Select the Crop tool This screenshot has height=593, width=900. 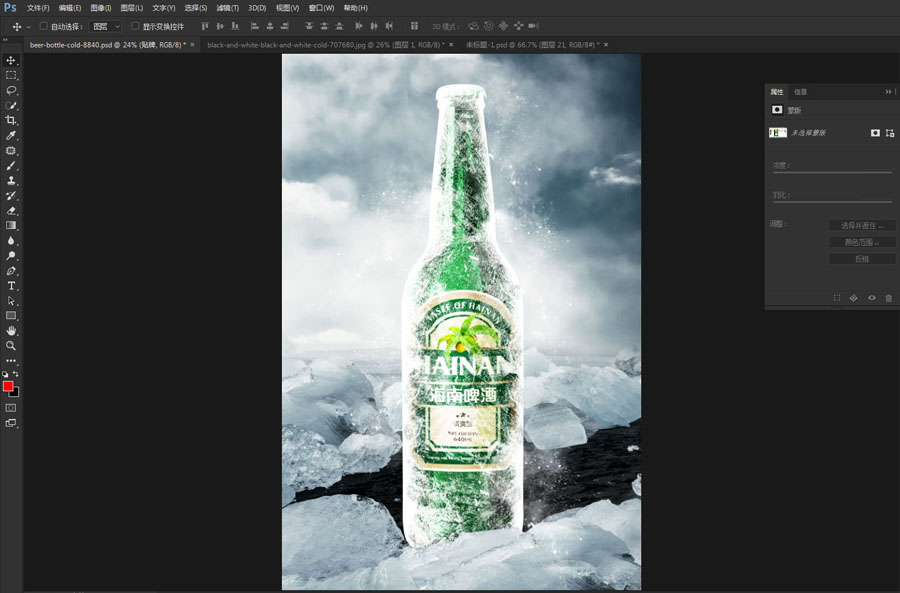(x=11, y=120)
